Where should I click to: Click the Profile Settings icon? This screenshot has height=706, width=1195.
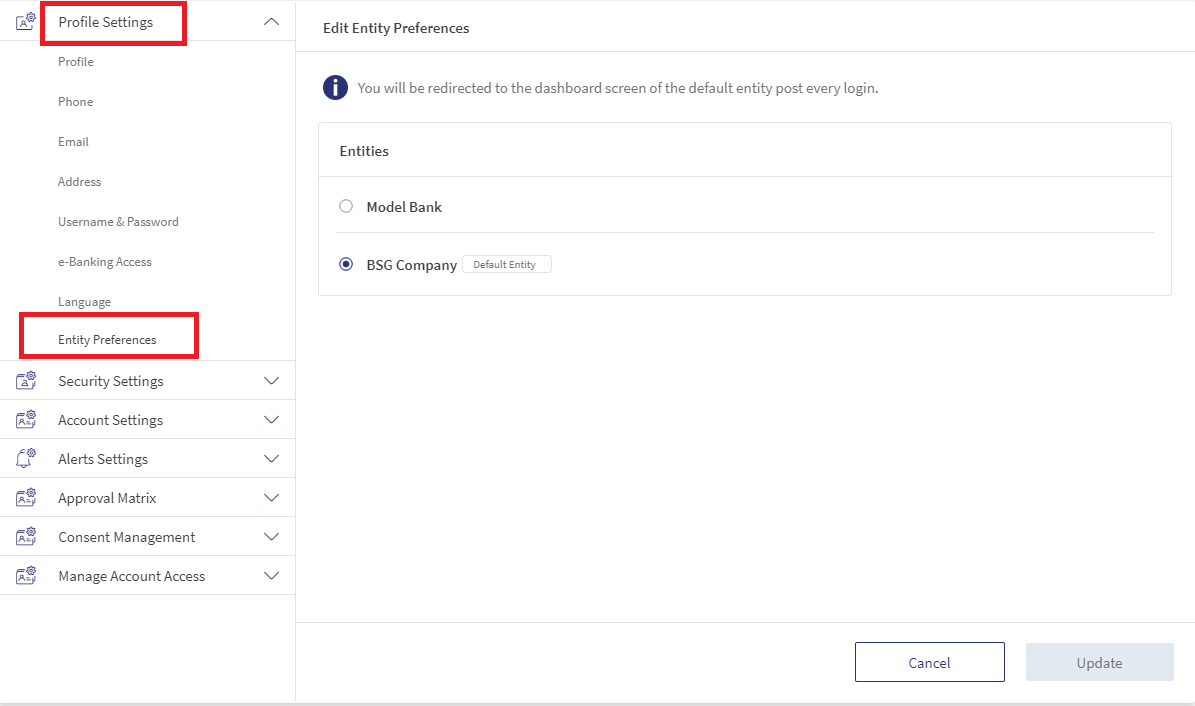26,21
